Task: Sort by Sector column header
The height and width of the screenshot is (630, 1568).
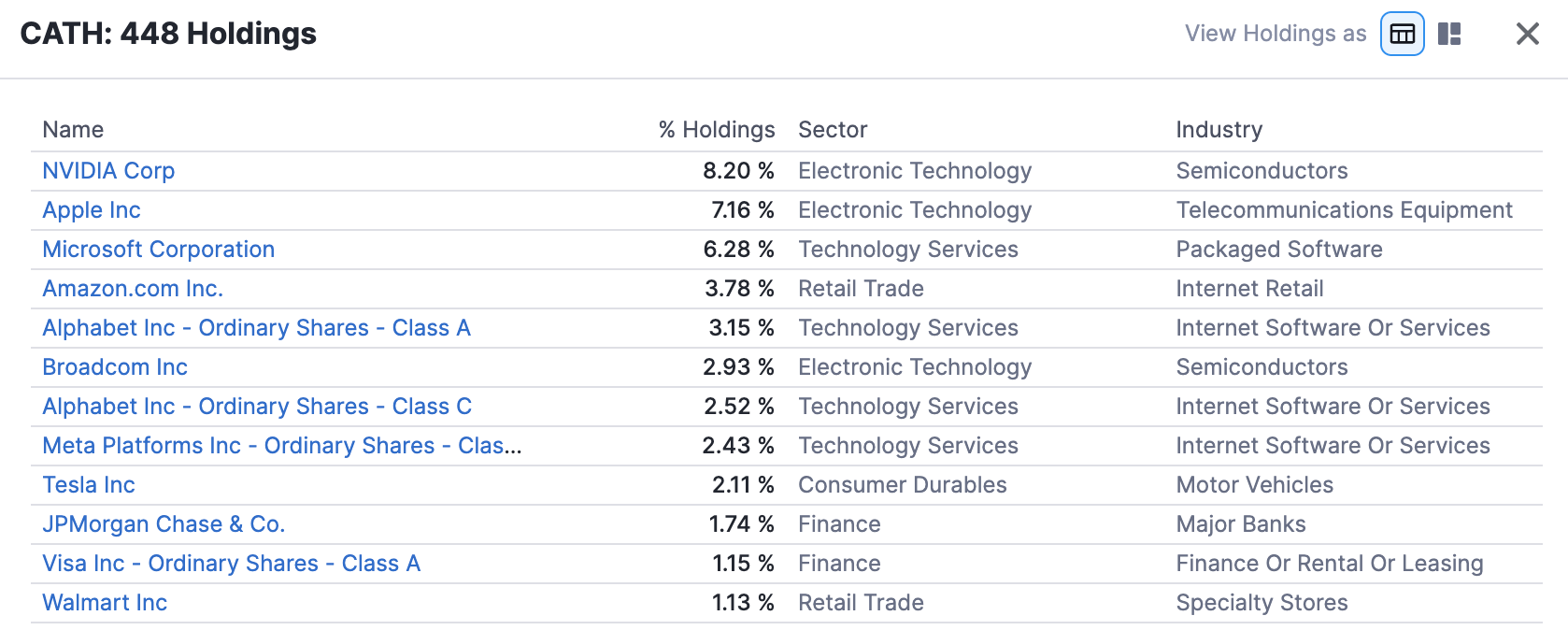Action: [x=833, y=130]
